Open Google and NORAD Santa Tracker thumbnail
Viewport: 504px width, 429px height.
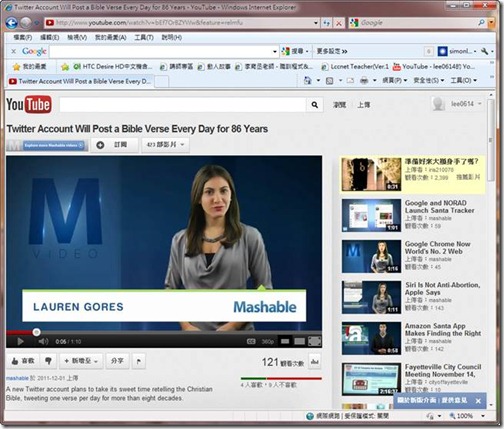(371, 215)
